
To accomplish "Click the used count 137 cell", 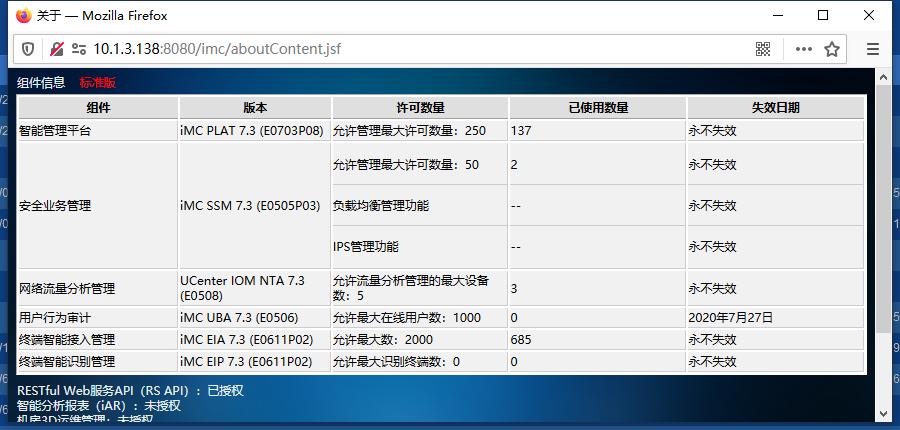I will pyautogui.click(x=598, y=131).
